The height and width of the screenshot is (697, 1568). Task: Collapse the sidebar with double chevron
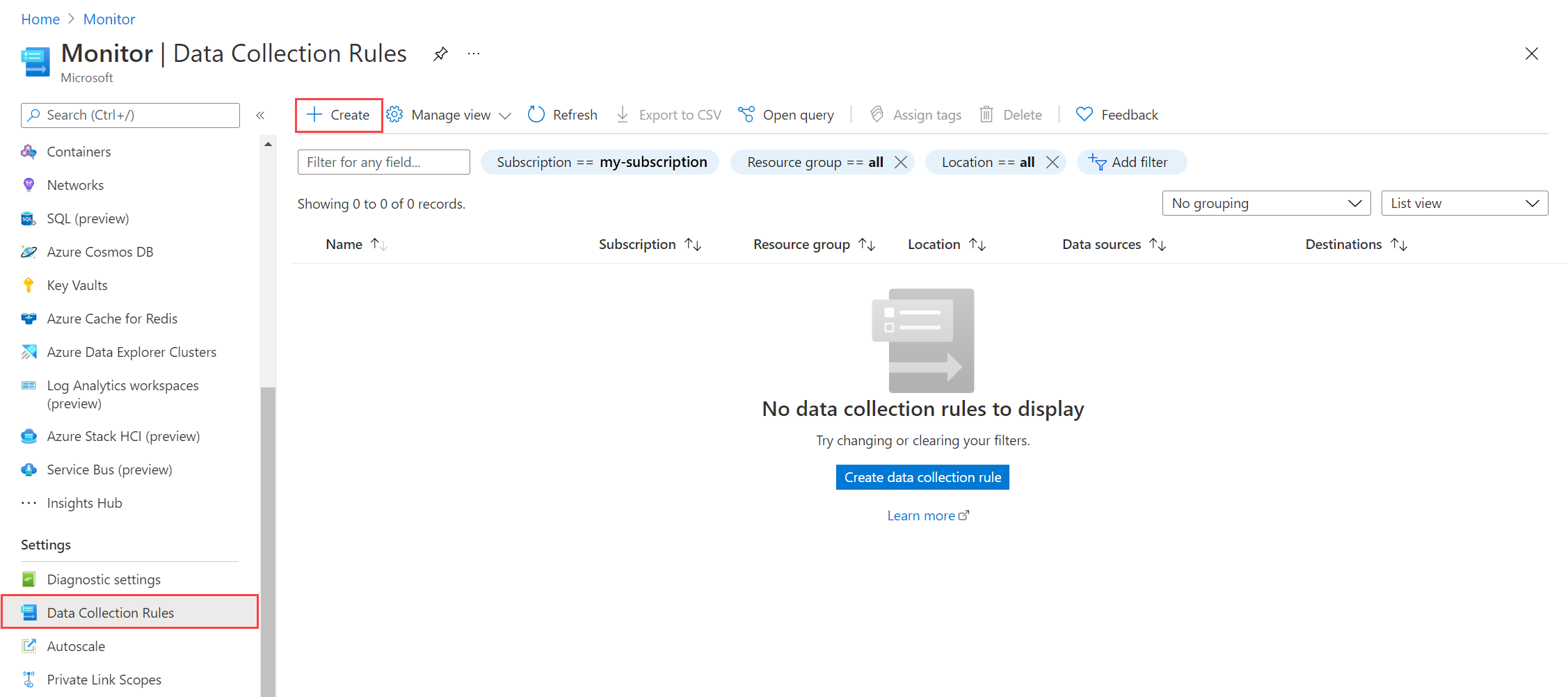pyautogui.click(x=260, y=115)
